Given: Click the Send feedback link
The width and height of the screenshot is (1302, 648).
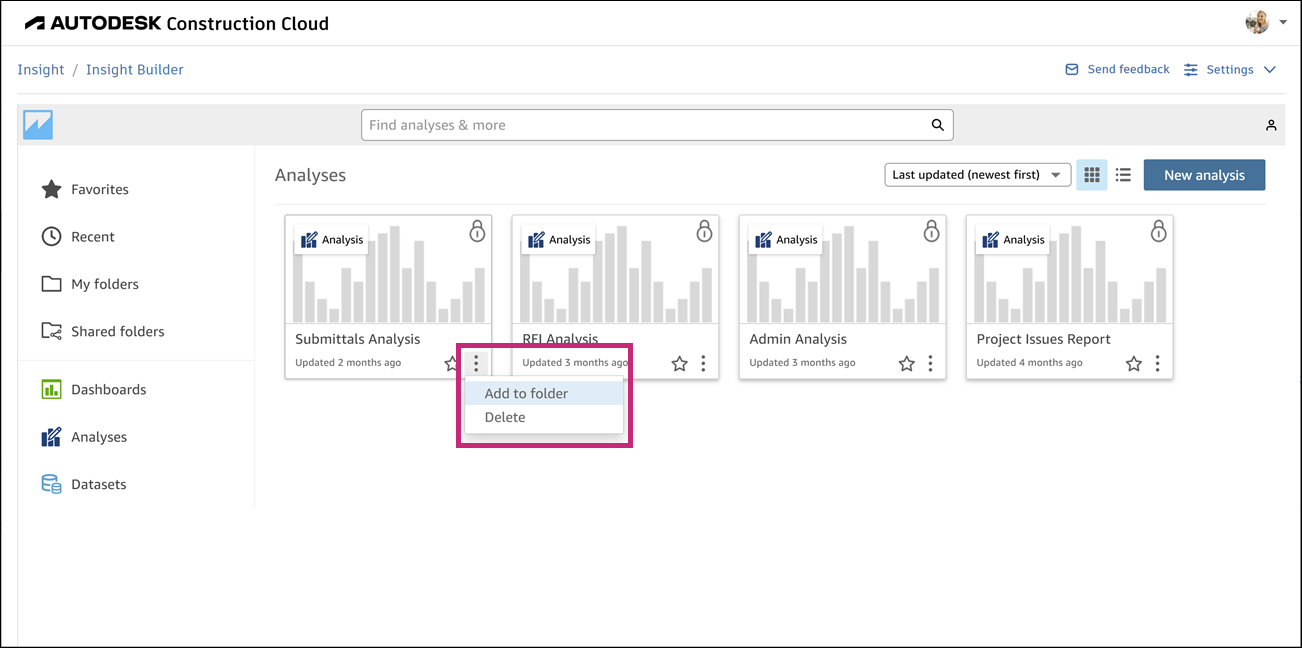Looking at the screenshot, I should pos(1117,70).
